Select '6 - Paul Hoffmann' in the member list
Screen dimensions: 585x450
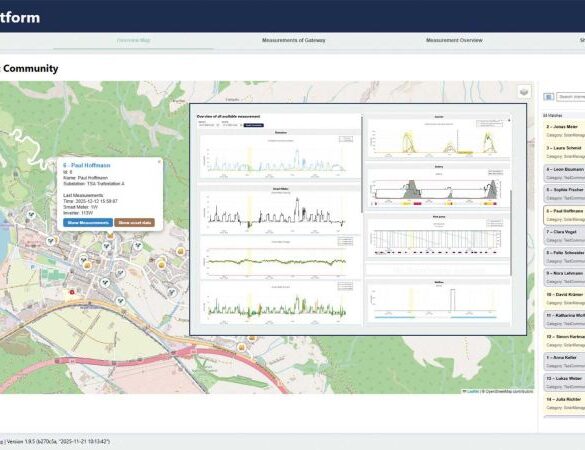(x=564, y=215)
